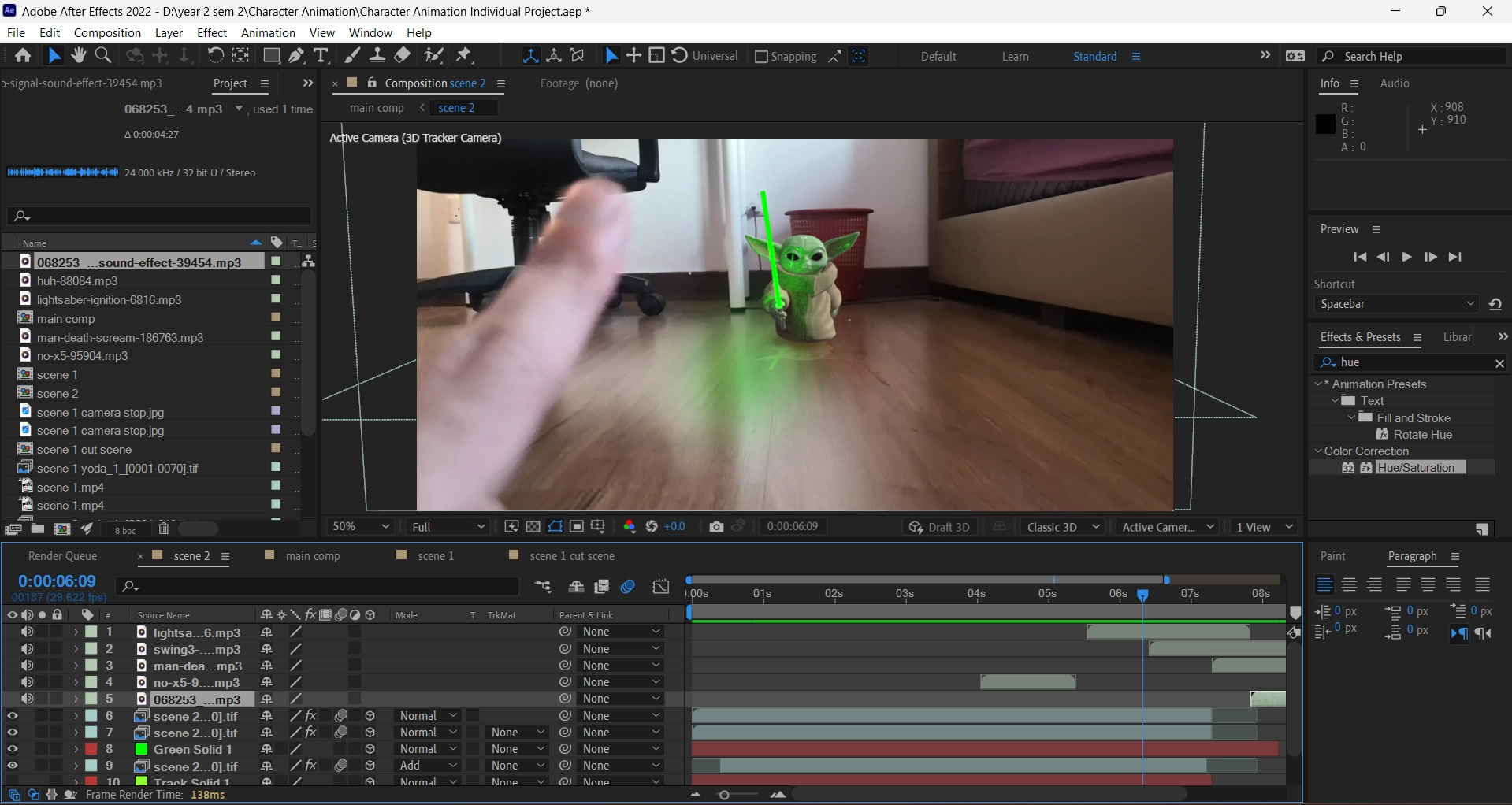1512x805 pixels.
Task: Select the Hand tool in toolbar
Action: 78,56
